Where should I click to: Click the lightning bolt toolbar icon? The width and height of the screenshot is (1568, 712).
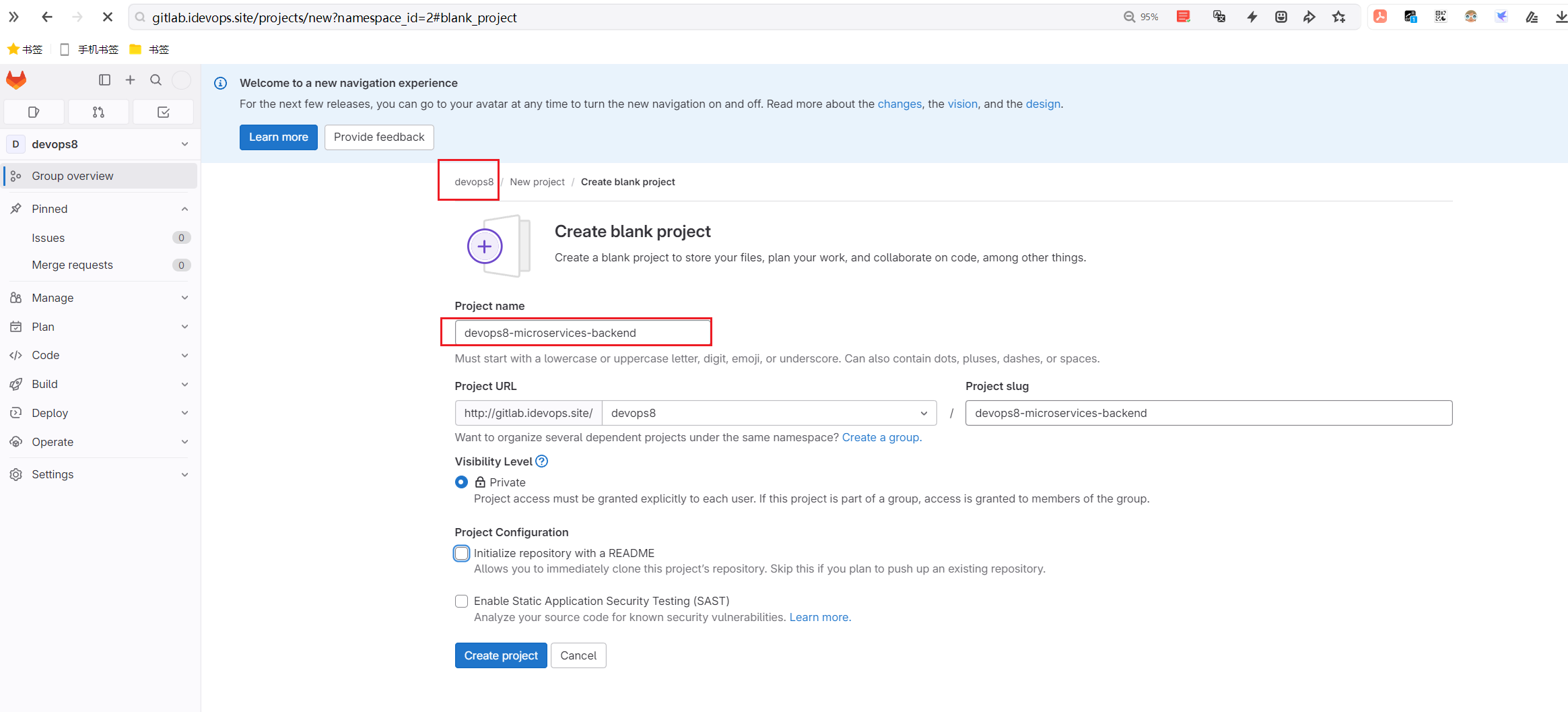1252,17
